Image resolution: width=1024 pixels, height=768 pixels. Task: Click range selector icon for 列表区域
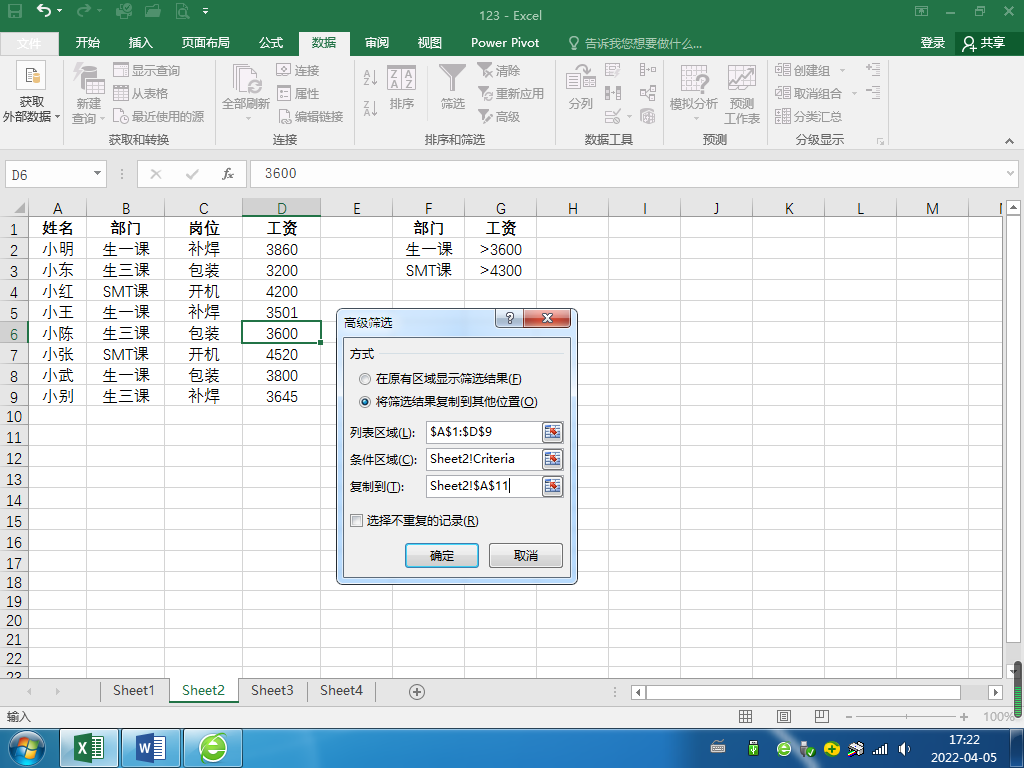[x=552, y=432]
